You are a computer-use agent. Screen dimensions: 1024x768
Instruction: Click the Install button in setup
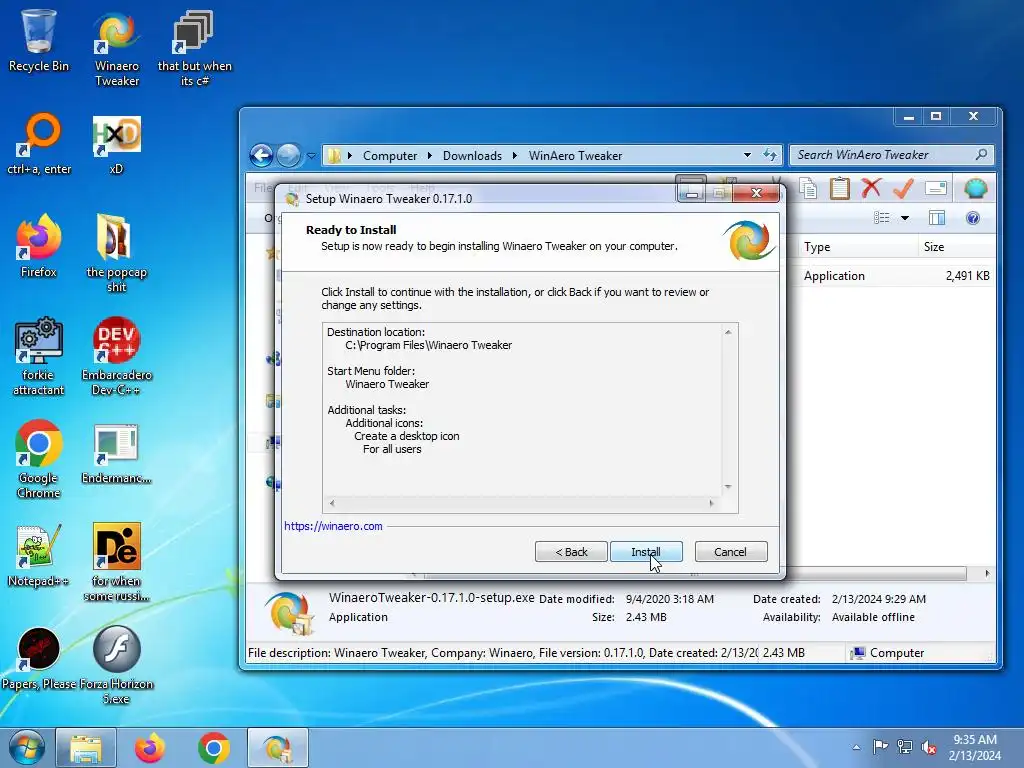coord(646,552)
